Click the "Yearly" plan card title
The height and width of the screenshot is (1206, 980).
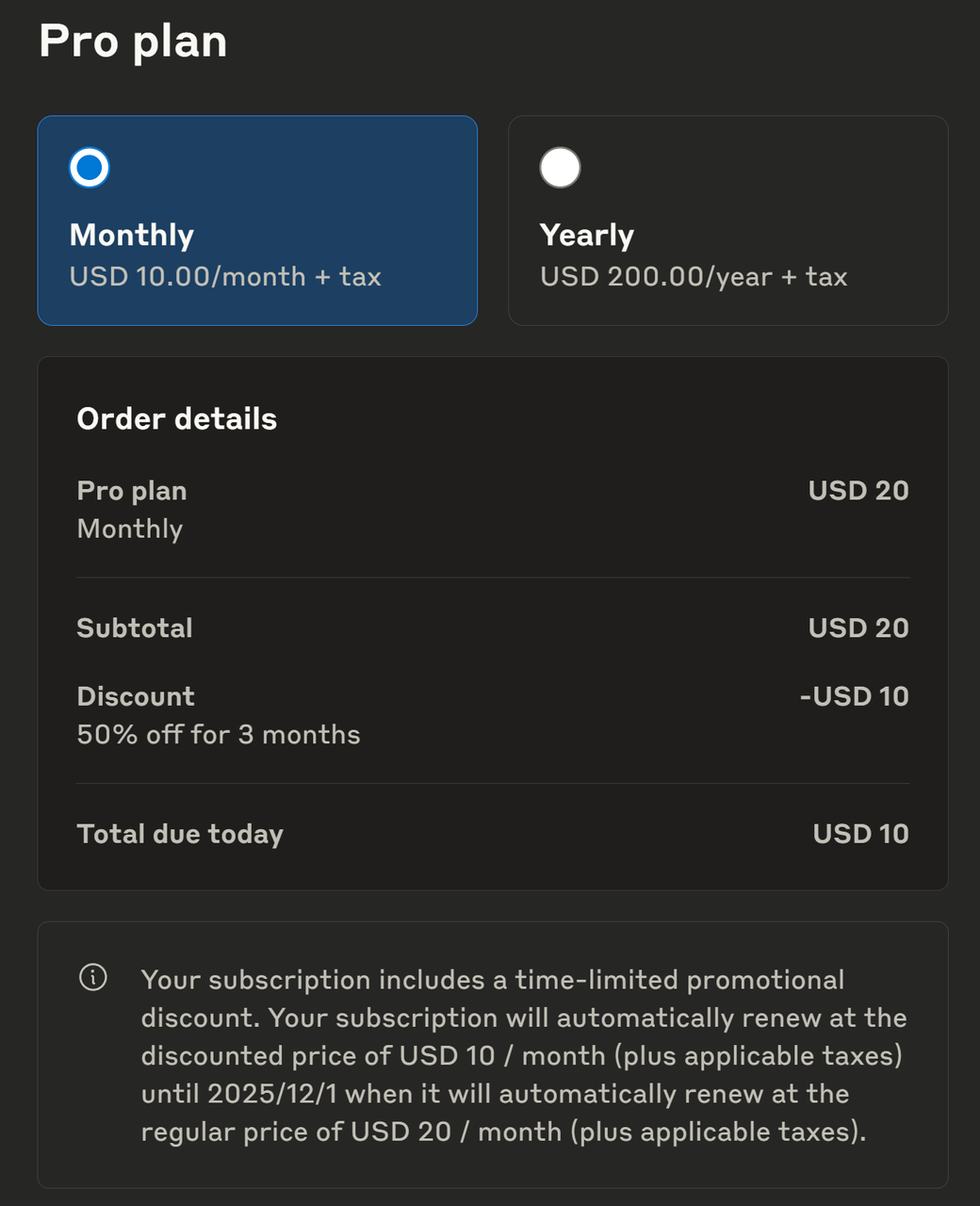pos(586,235)
